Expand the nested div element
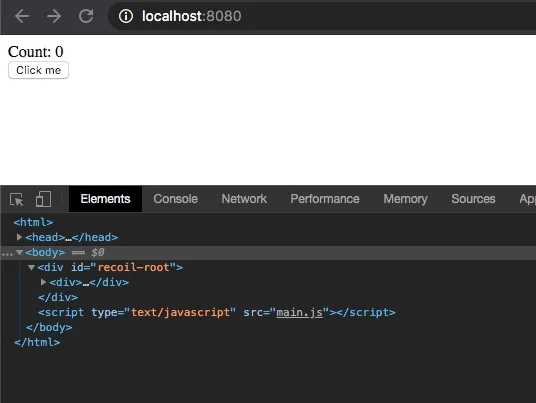 43,282
